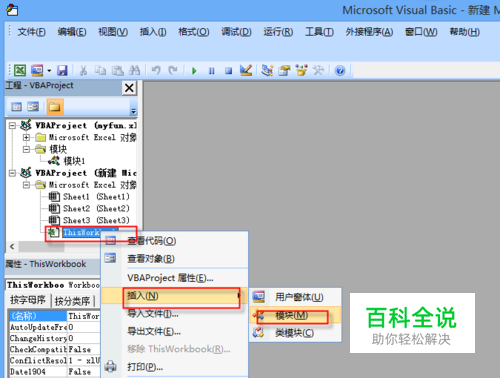Open the 运行(R) menu
The width and height of the screenshot is (500, 378).
coord(278,32)
